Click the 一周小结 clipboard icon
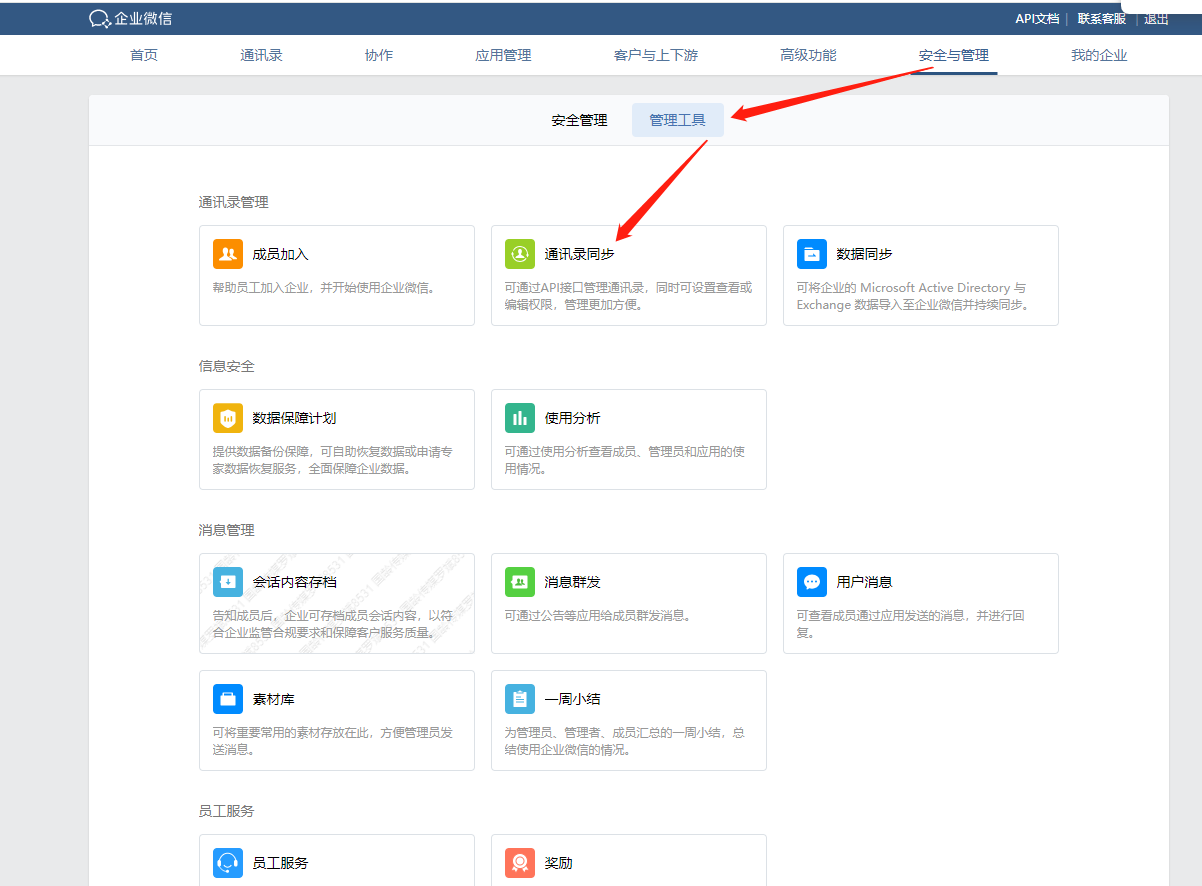The image size is (1202, 886). [520, 699]
